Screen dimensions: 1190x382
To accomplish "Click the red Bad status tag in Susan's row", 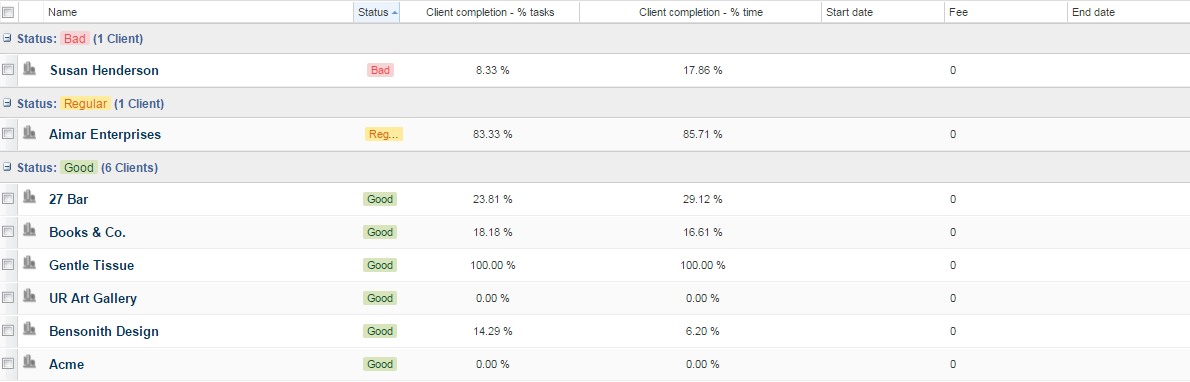I will pyautogui.click(x=380, y=70).
